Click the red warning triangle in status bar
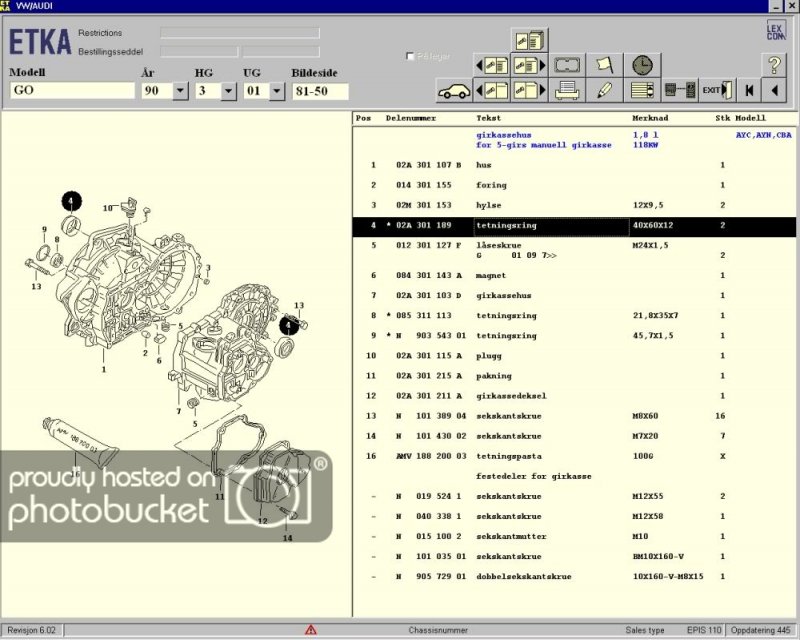The width and height of the screenshot is (800, 640). pos(311,630)
